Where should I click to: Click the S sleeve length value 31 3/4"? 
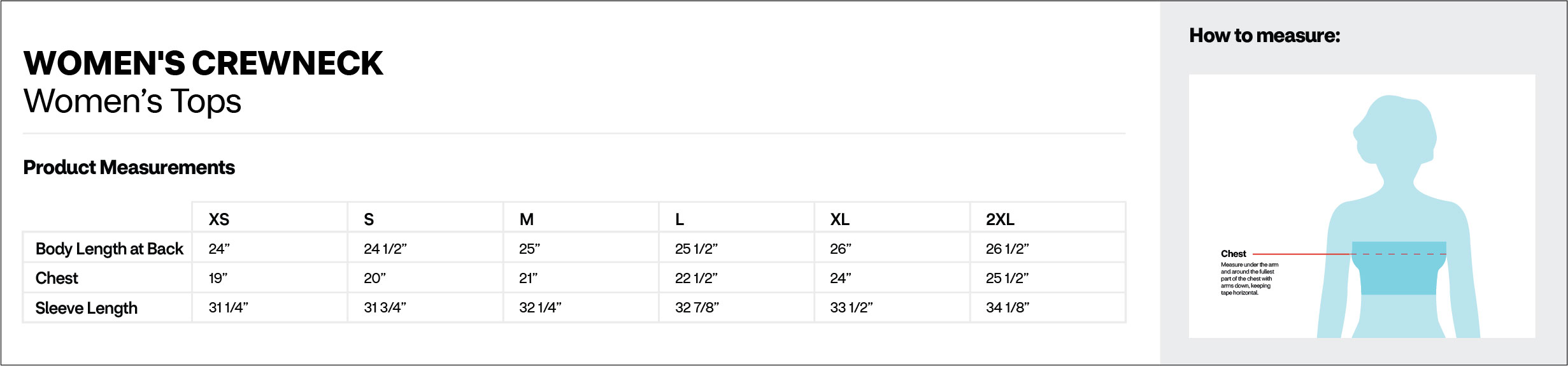pyautogui.click(x=385, y=307)
